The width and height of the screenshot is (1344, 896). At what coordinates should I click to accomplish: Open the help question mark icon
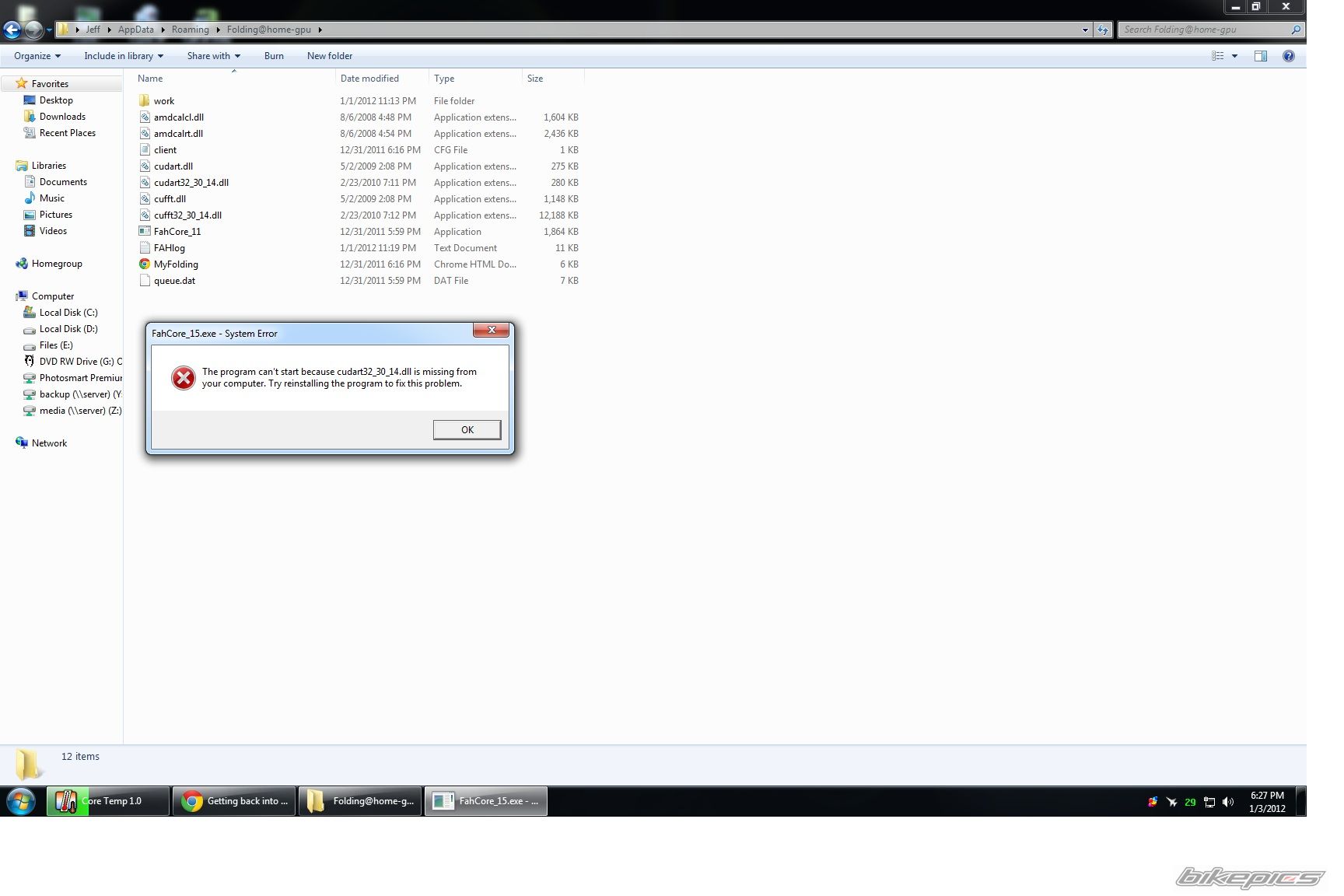(1289, 56)
